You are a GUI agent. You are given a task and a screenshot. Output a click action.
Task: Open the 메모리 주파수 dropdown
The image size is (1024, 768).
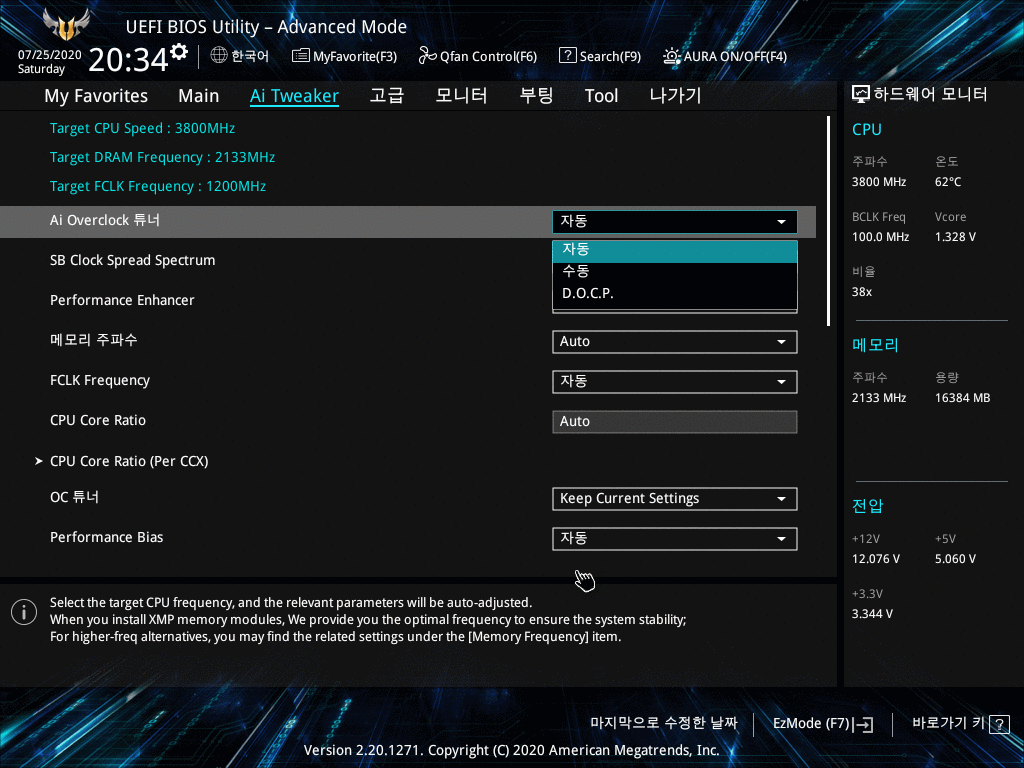coord(675,342)
